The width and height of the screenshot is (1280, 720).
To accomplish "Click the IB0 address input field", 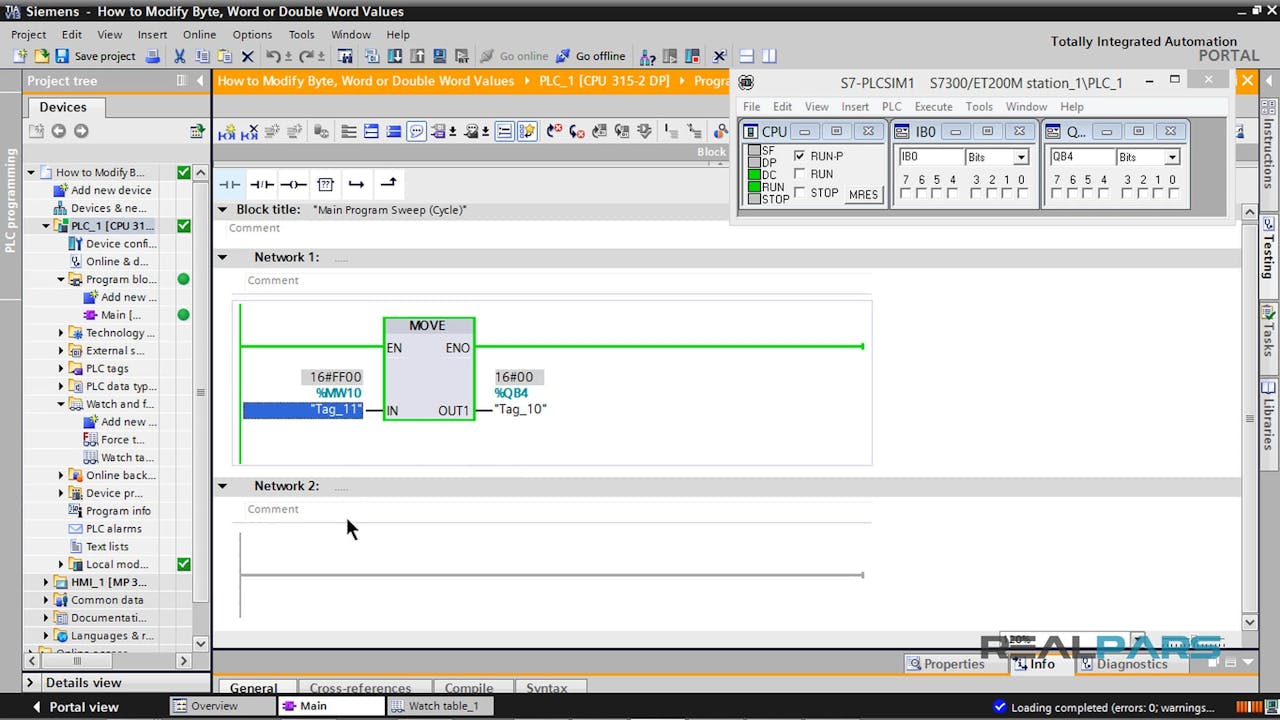I will pos(929,157).
